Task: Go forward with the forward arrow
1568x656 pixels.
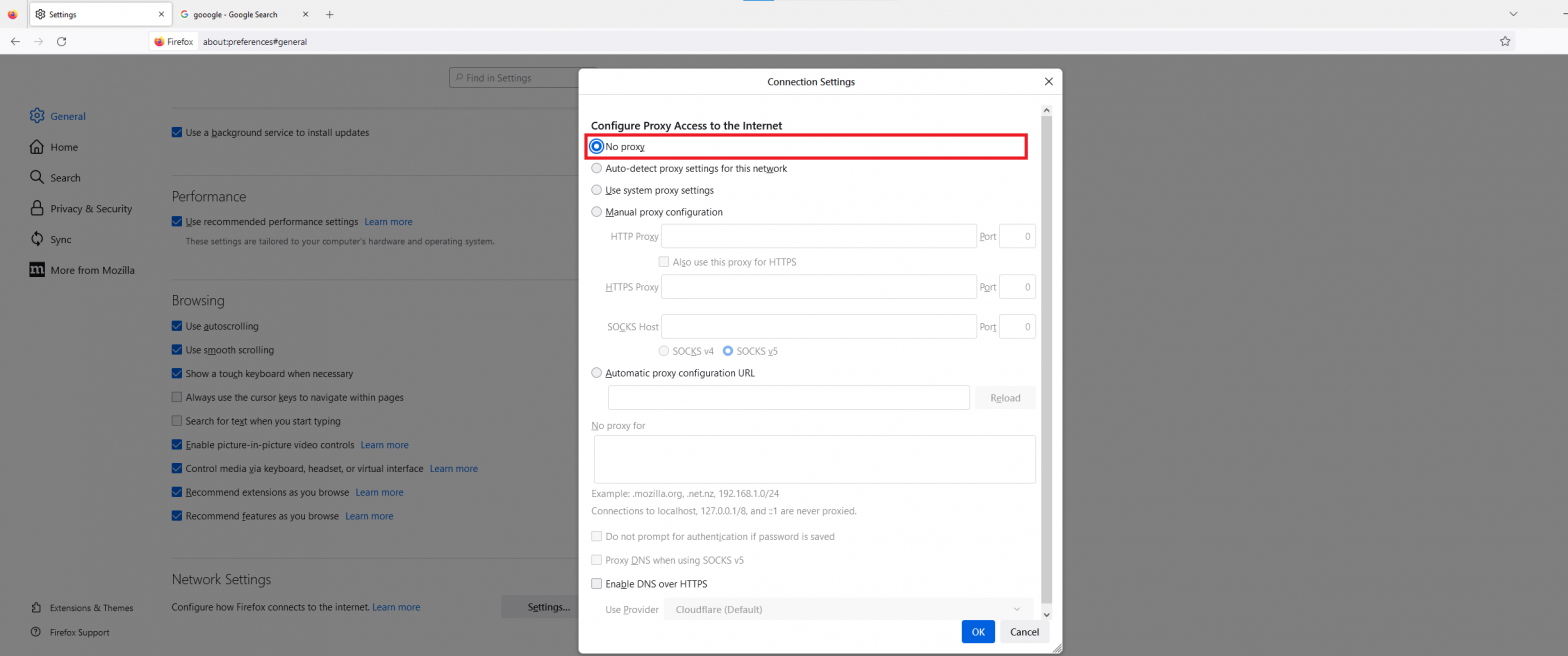Action: [38, 41]
